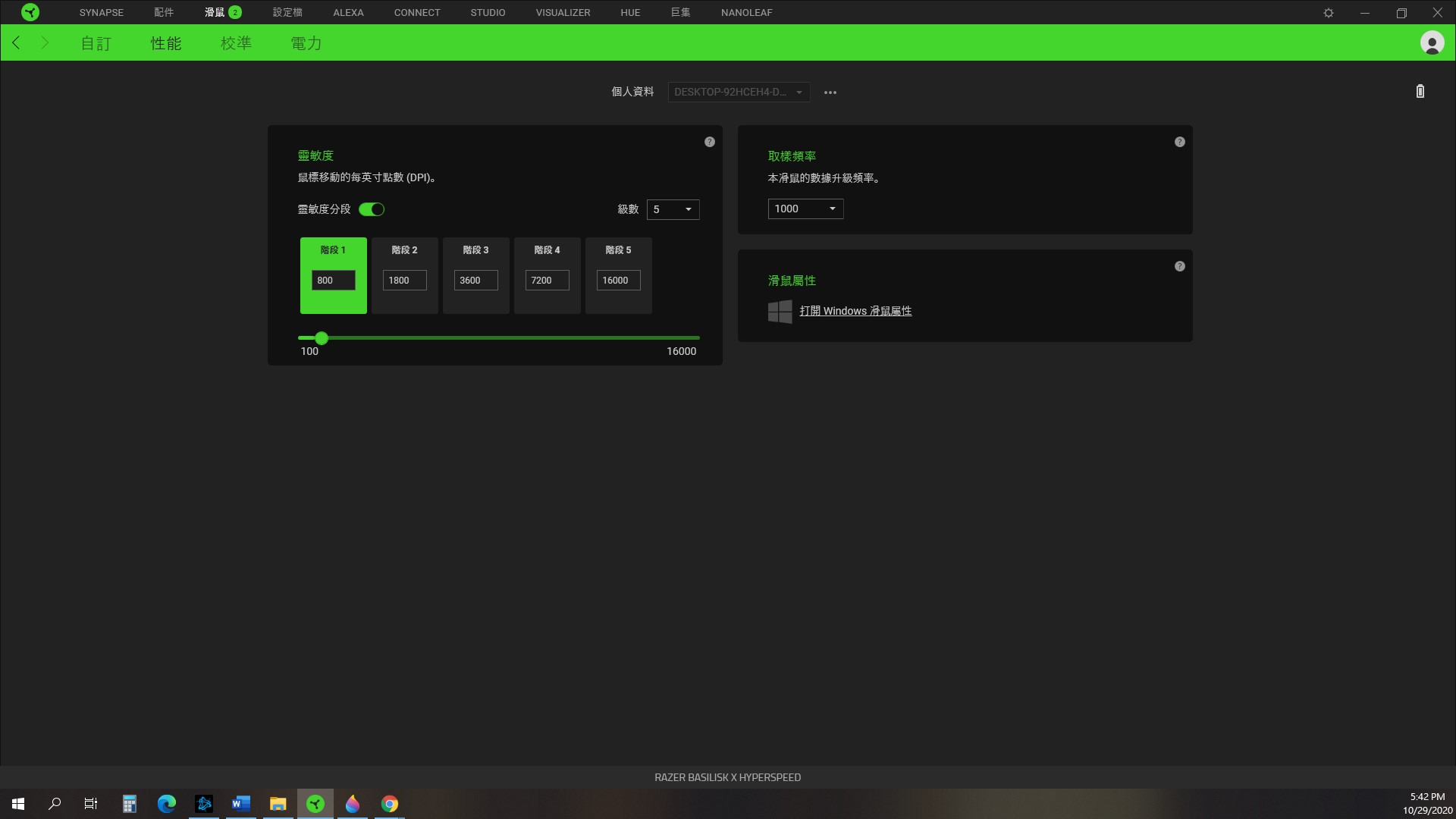This screenshot has height=819, width=1456.
Task: Open the colorful droplet app on taskbar
Action: (x=353, y=804)
